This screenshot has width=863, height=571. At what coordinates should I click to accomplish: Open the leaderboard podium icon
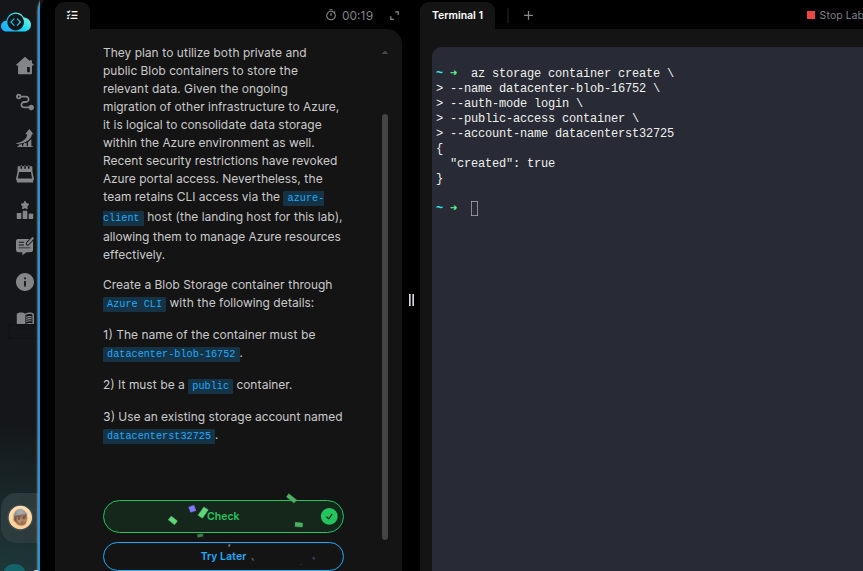(25, 210)
